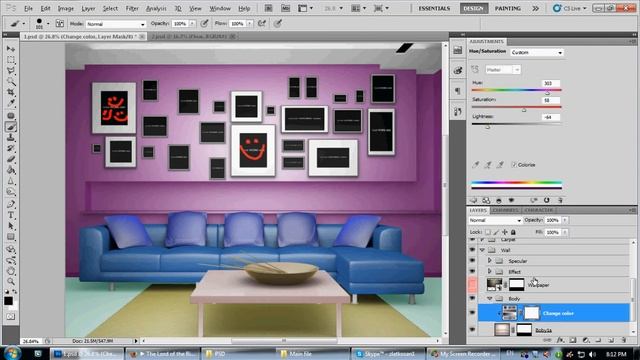Launch Bridge from the application bar

coord(268,8)
